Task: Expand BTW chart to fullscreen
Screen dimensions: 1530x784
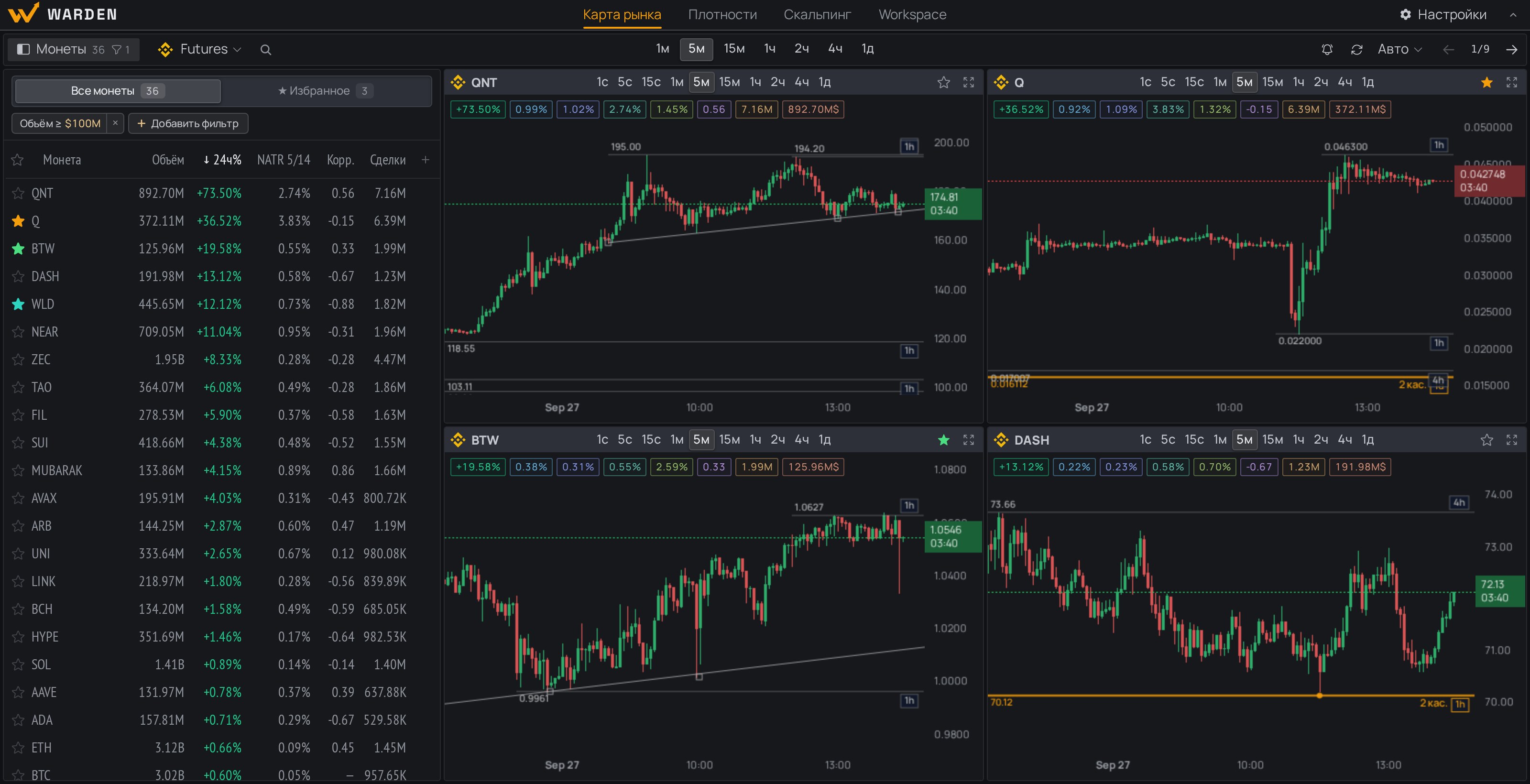Action: coord(969,440)
